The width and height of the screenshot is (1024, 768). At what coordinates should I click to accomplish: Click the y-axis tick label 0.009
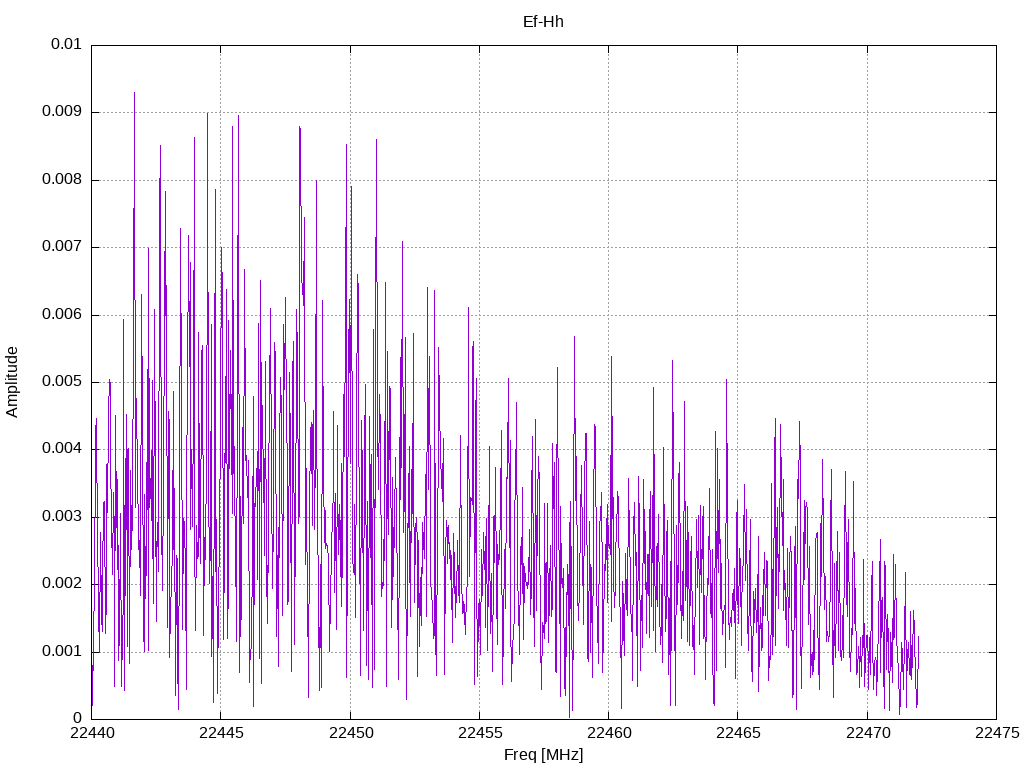(62, 111)
